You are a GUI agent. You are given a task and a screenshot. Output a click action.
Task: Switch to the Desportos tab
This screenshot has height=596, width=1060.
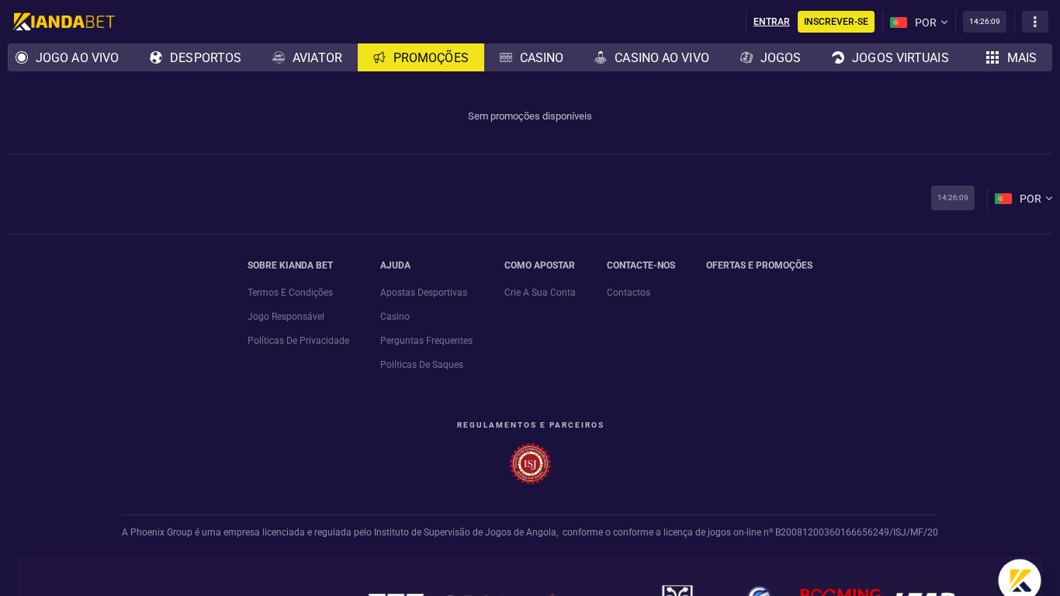point(195,57)
